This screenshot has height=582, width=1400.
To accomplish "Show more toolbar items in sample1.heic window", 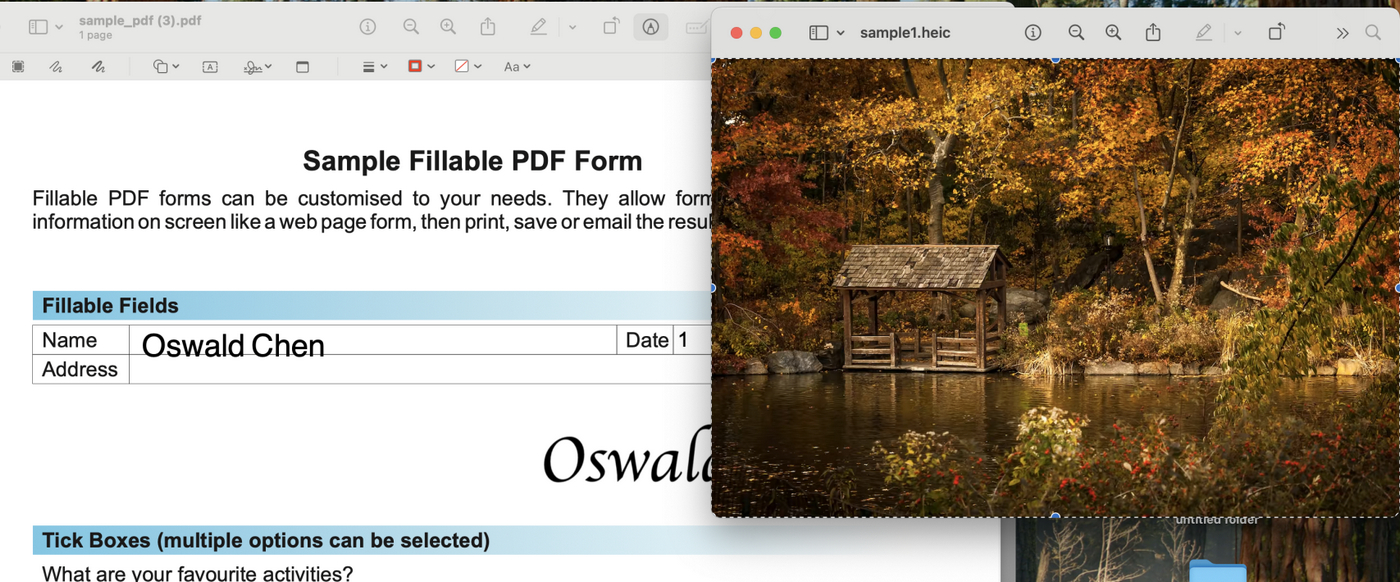I will pos(1342,33).
